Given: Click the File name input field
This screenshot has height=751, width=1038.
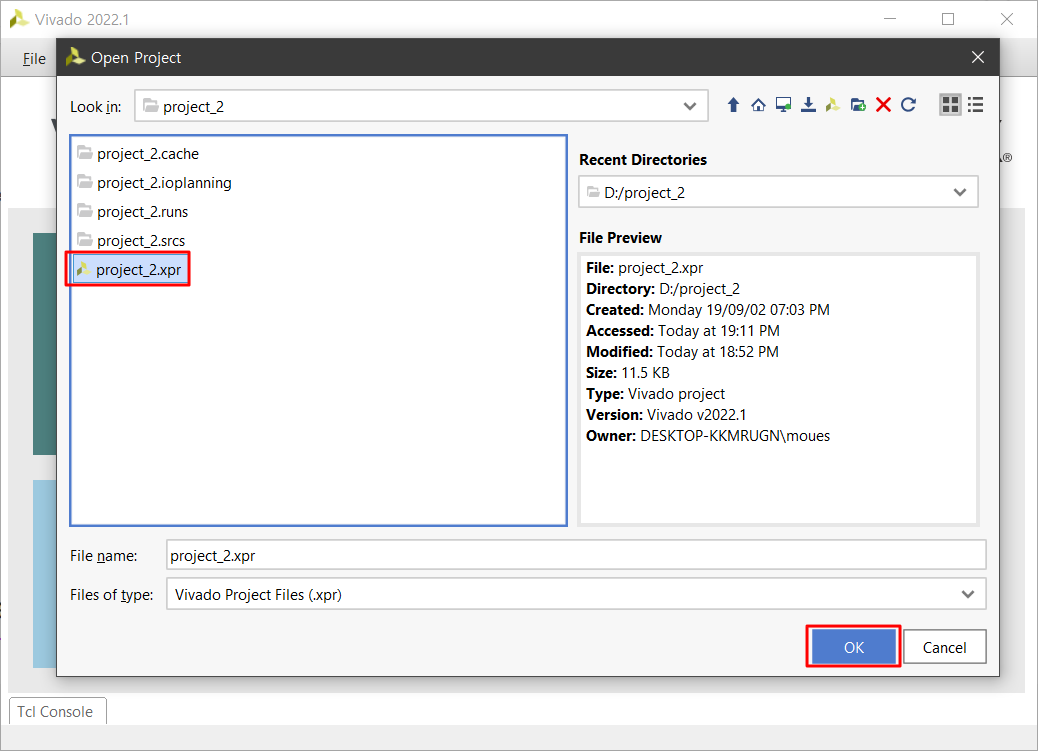Looking at the screenshot, I should click(576, 555).
